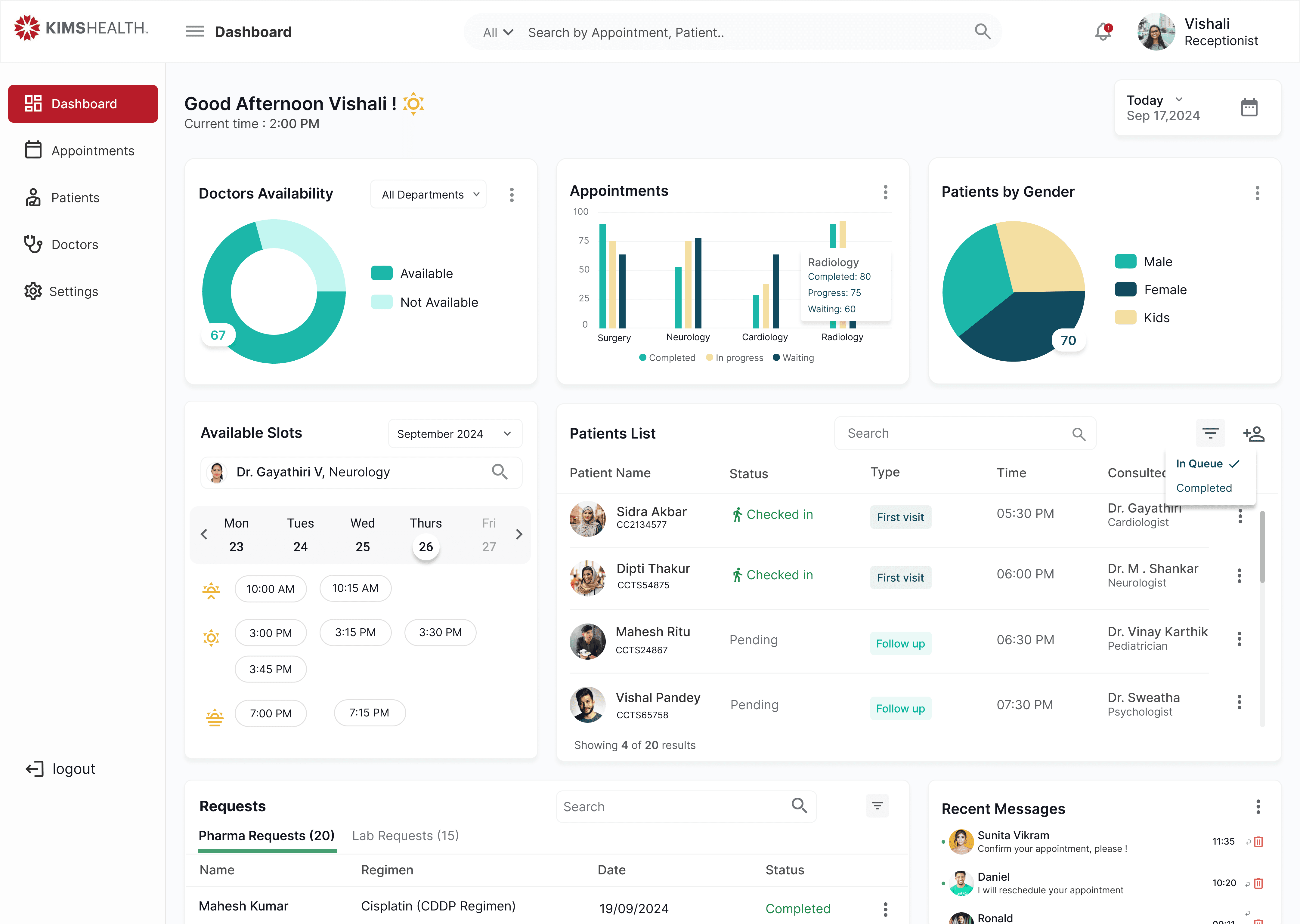Select the 3:15 PM slot
1300x924 pixels.
pos(355,633)
